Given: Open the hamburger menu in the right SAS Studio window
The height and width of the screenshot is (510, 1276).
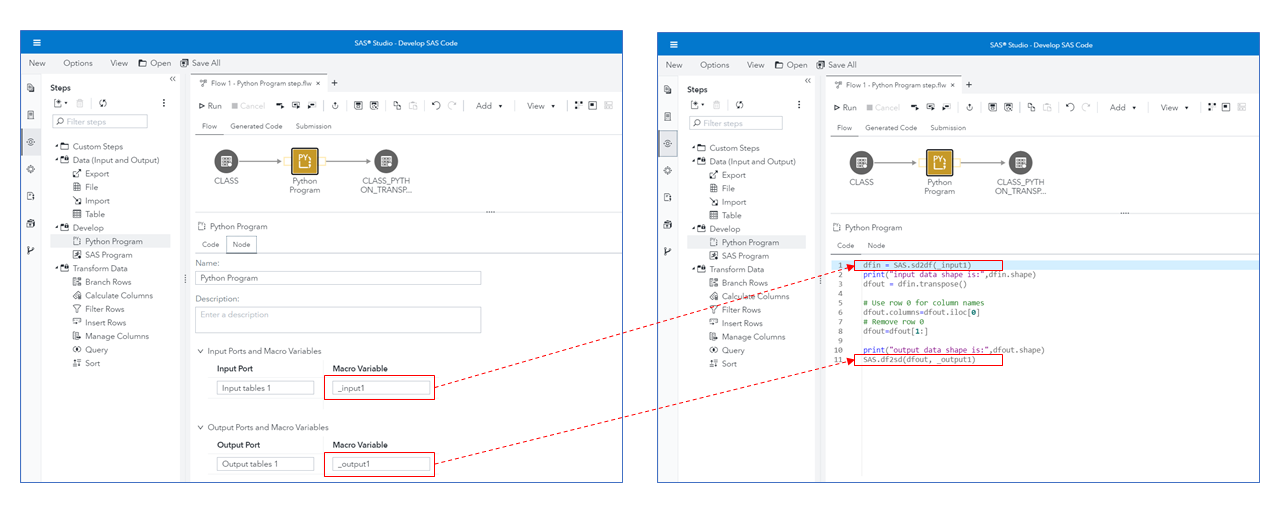Looking at the screenshot, I should click(673, 45).
